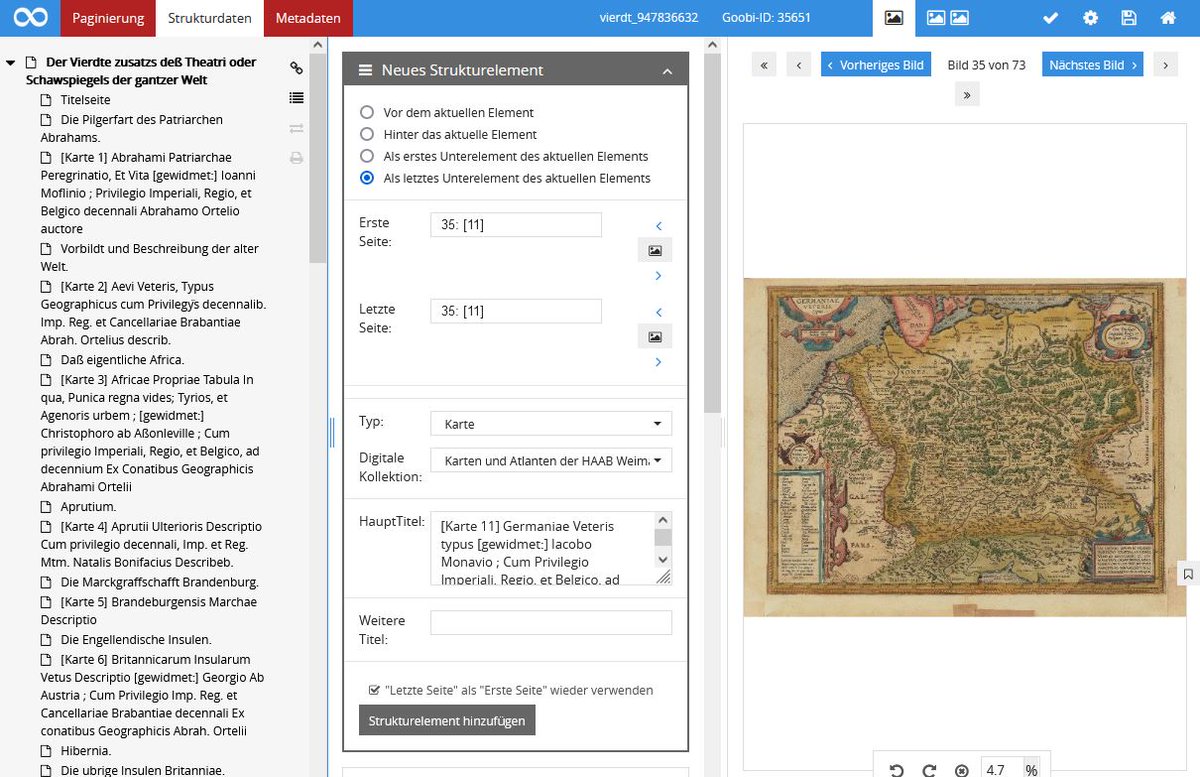This screenshot has height=777, width=1200.
Task: Click the next-page arrow below Letzte Seite image icon
Action: [x=658, y=361]
